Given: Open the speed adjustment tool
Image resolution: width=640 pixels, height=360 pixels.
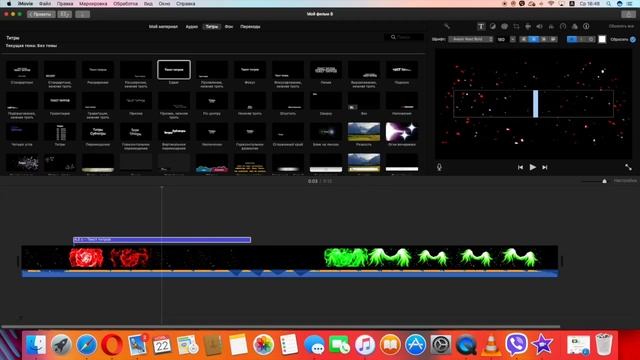Looking at the screenshot, I should point(563,26).
